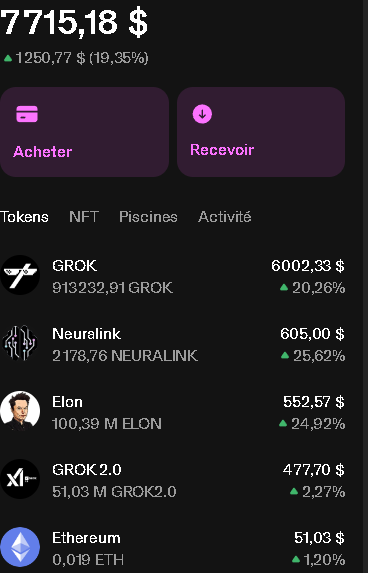Switch to the NFT tab
Screen dimensions: 368x573
pyautogui.click(x=84, y=217)
